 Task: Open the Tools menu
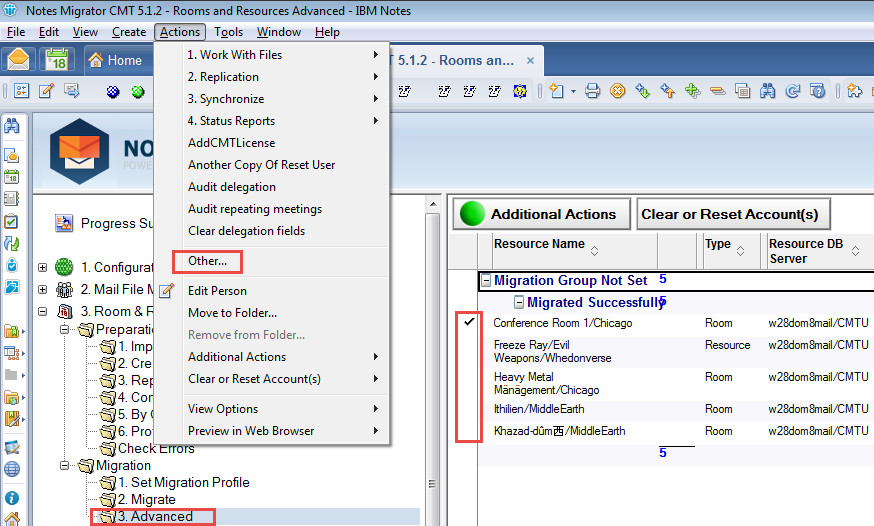tap(229, 32)
